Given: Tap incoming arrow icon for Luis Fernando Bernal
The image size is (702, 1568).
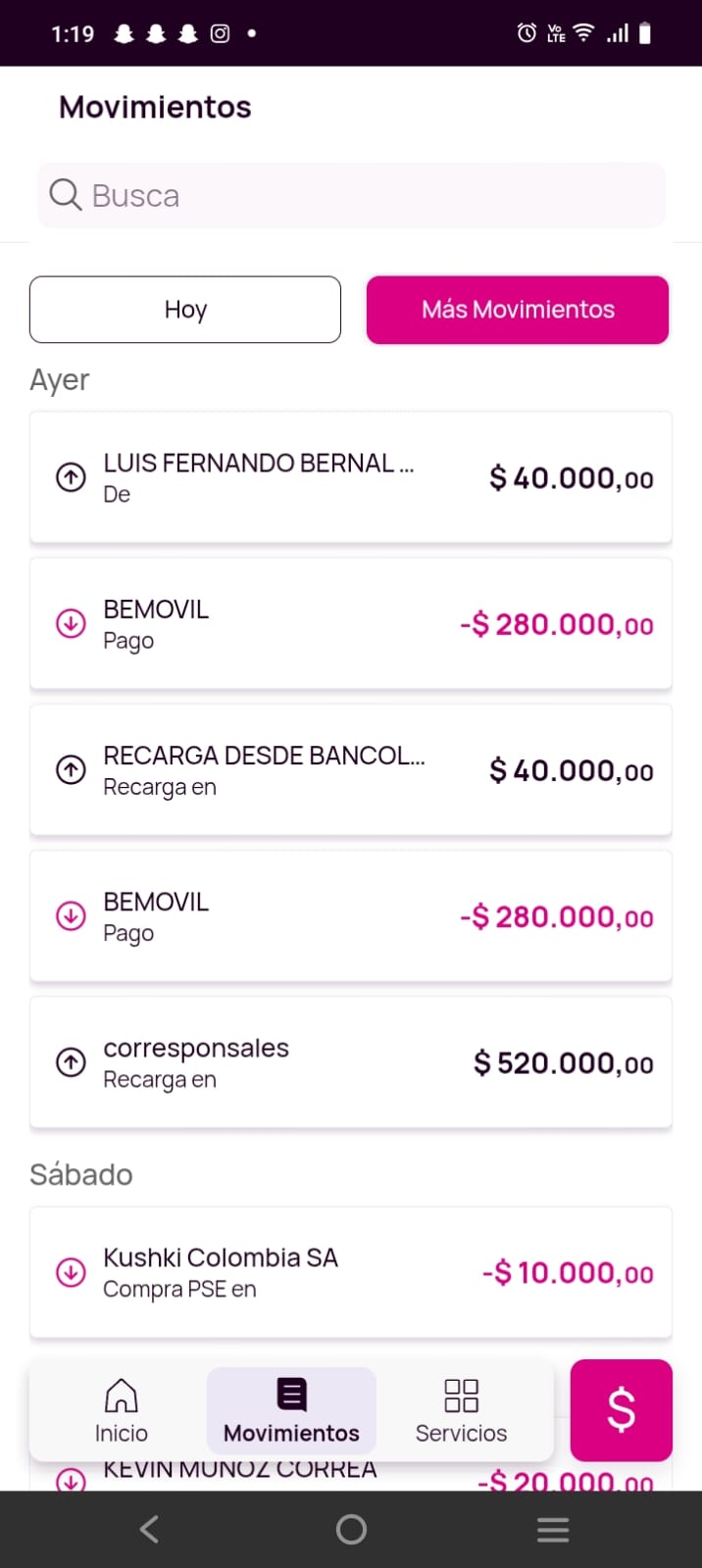Looking at the screenshot, I should 71,477.
